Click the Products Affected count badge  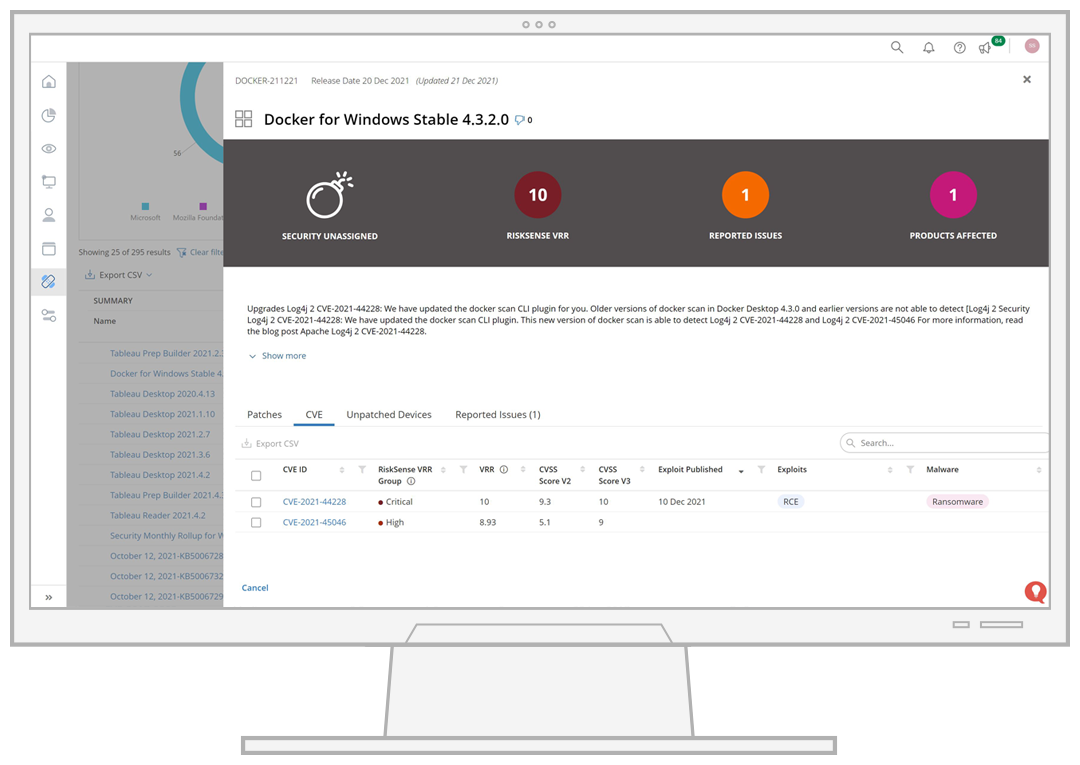coord(953,195)
